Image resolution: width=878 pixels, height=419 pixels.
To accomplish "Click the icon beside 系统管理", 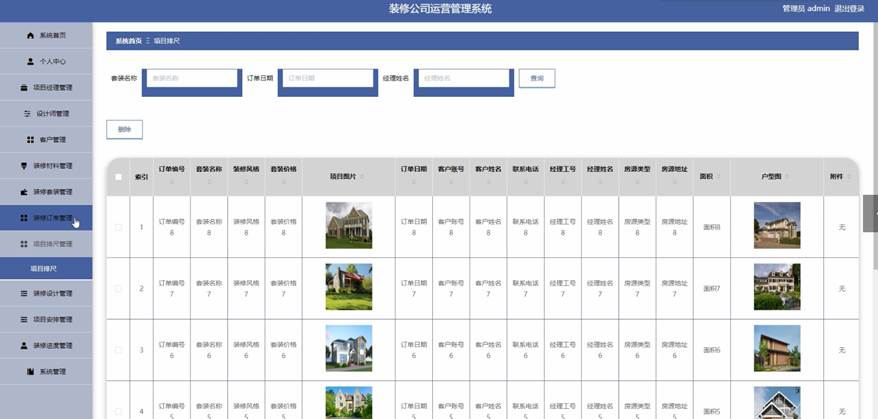I will coord(30,372).
